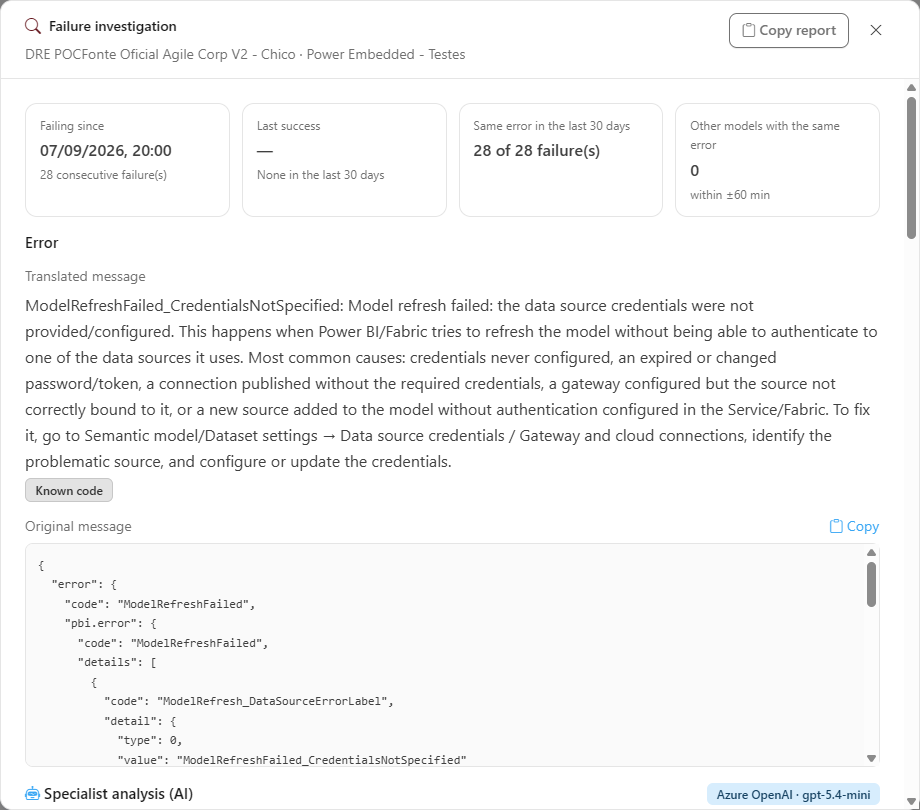Click the JSON line '"error": {'
This screenshot has height=810, width=920.
coord(84,584)
